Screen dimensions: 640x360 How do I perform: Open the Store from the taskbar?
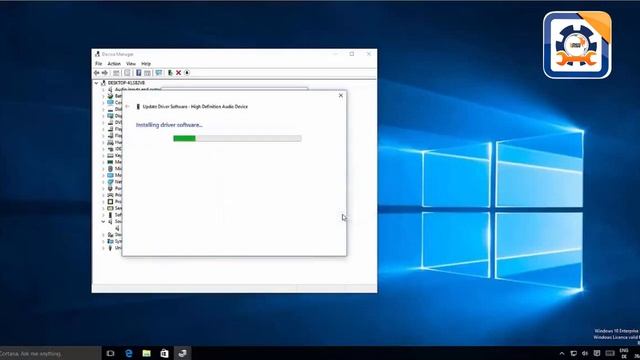pyautogui.click(x=164, y=353)
